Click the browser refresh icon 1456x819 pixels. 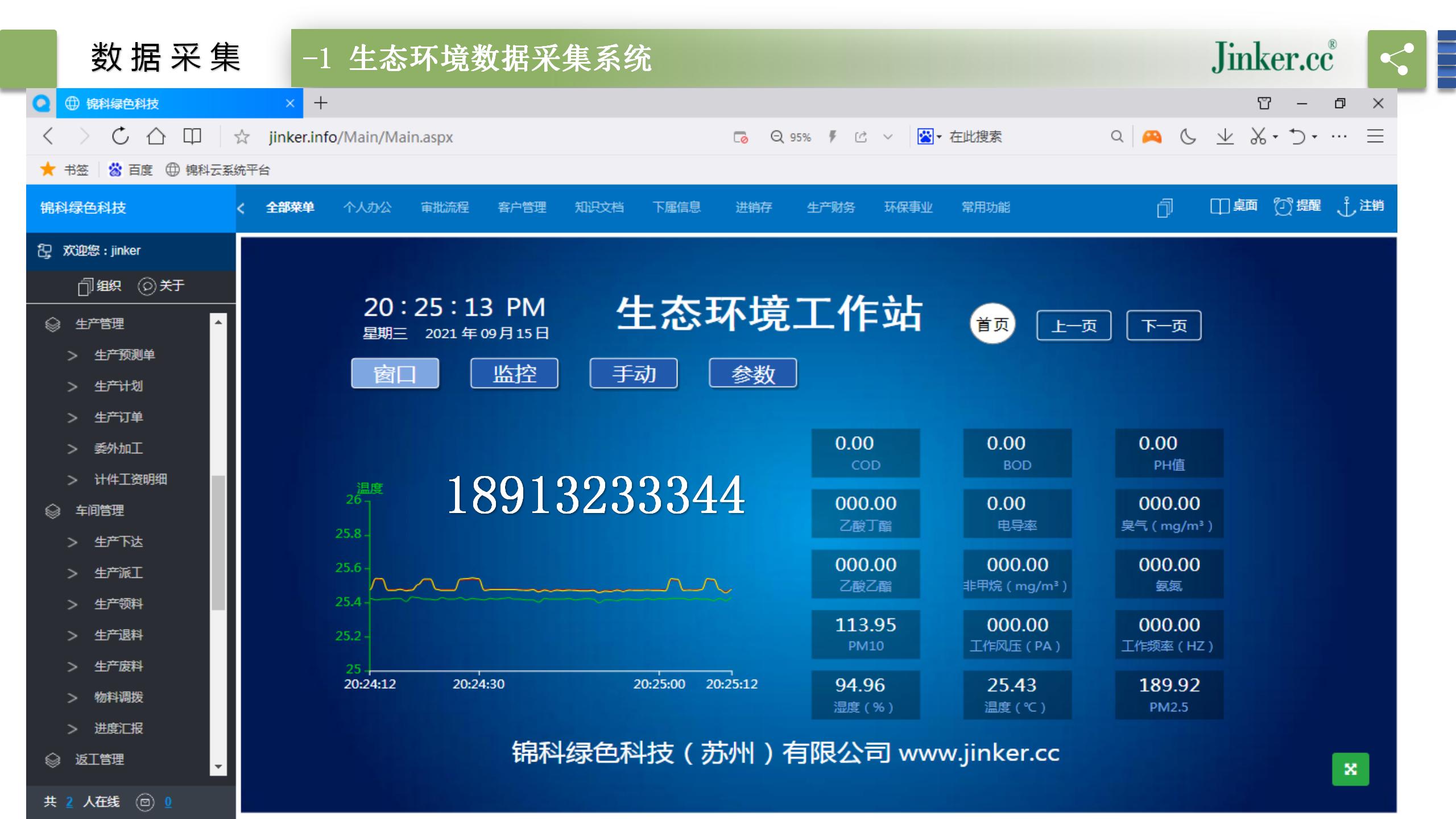pos(120,136)
